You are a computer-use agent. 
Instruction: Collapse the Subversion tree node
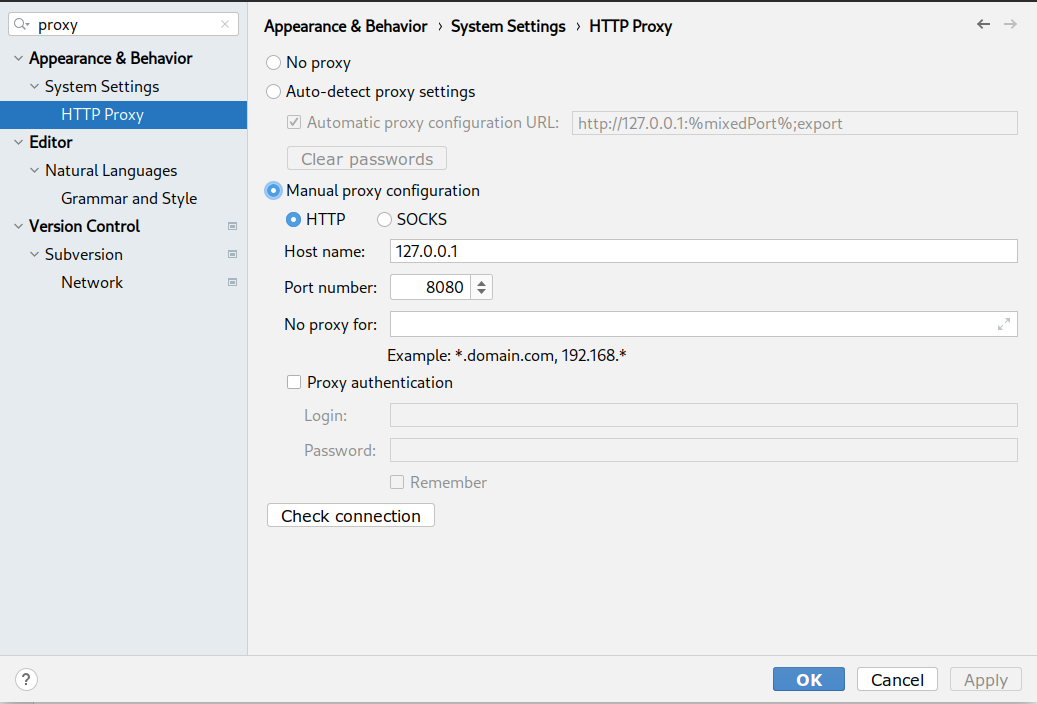pyautogui.click(x=35, y=255)
